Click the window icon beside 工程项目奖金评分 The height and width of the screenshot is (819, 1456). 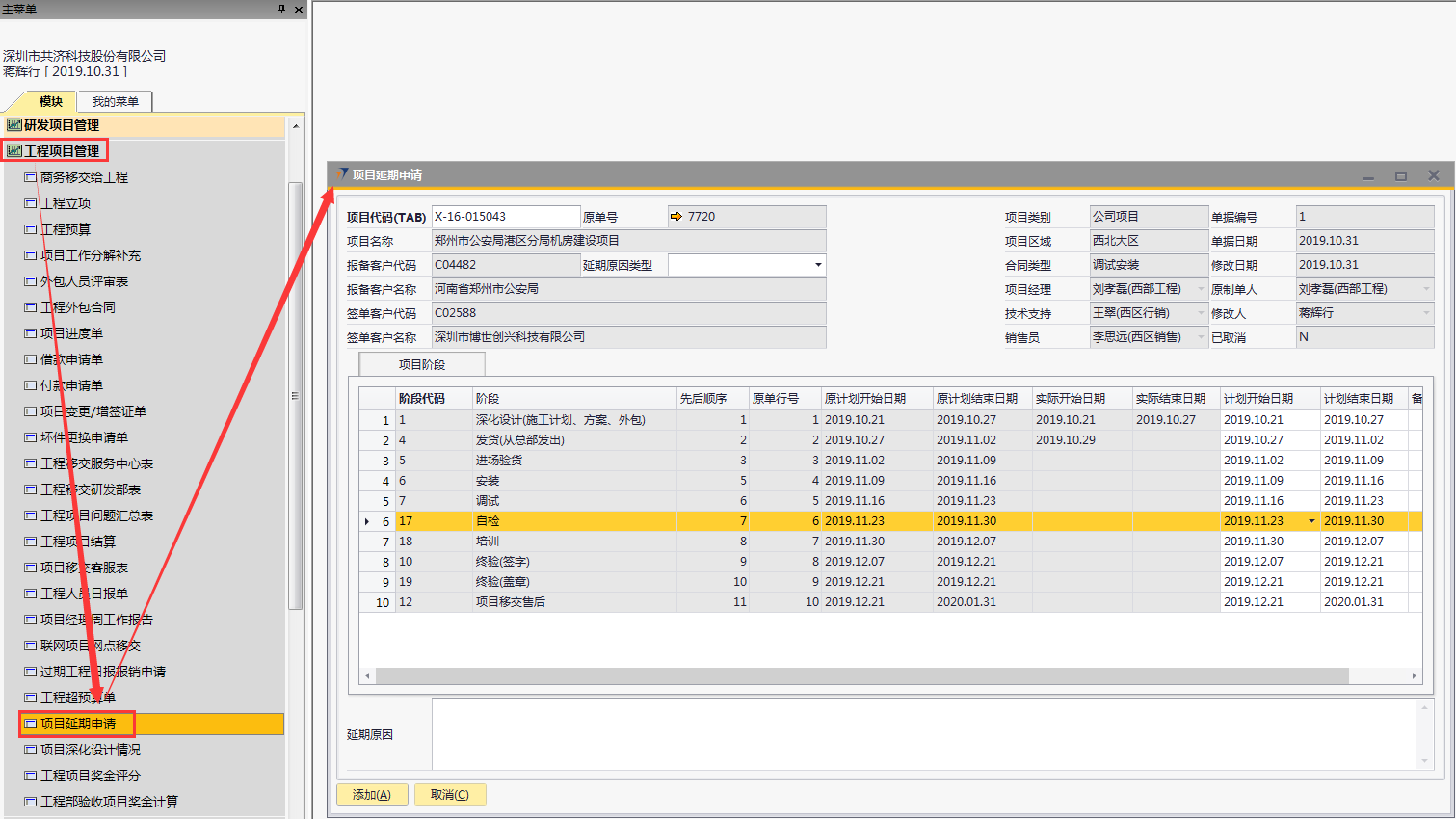click(31, 776)
